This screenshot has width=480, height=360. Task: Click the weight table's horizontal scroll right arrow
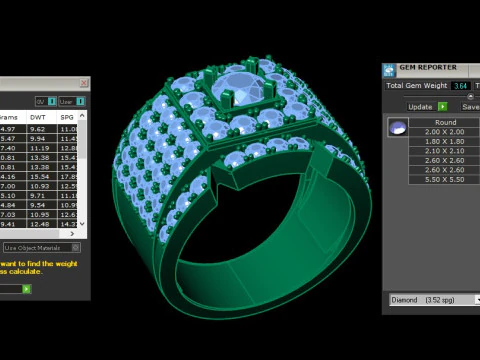click(x=72, y=234)
